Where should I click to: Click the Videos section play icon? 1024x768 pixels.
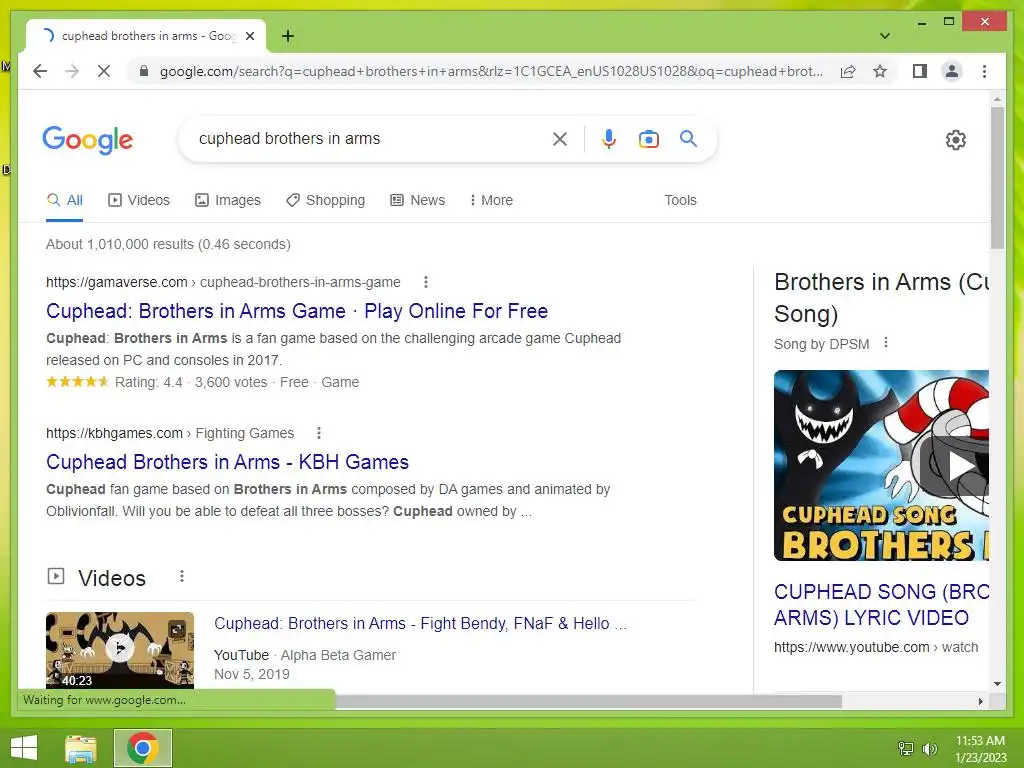[x=56, y=576]
